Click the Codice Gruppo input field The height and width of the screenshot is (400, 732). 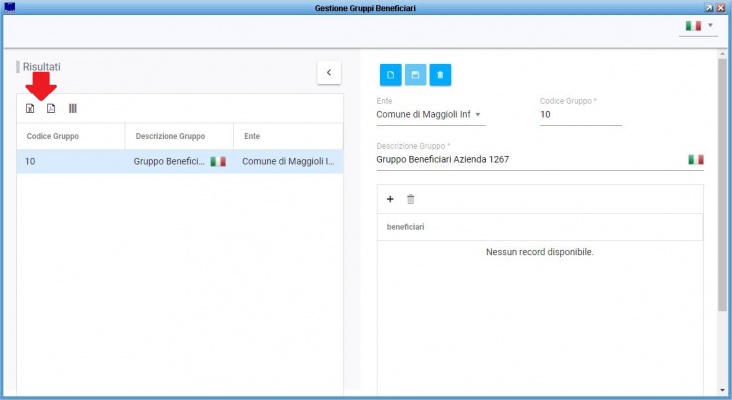[581, 114]
